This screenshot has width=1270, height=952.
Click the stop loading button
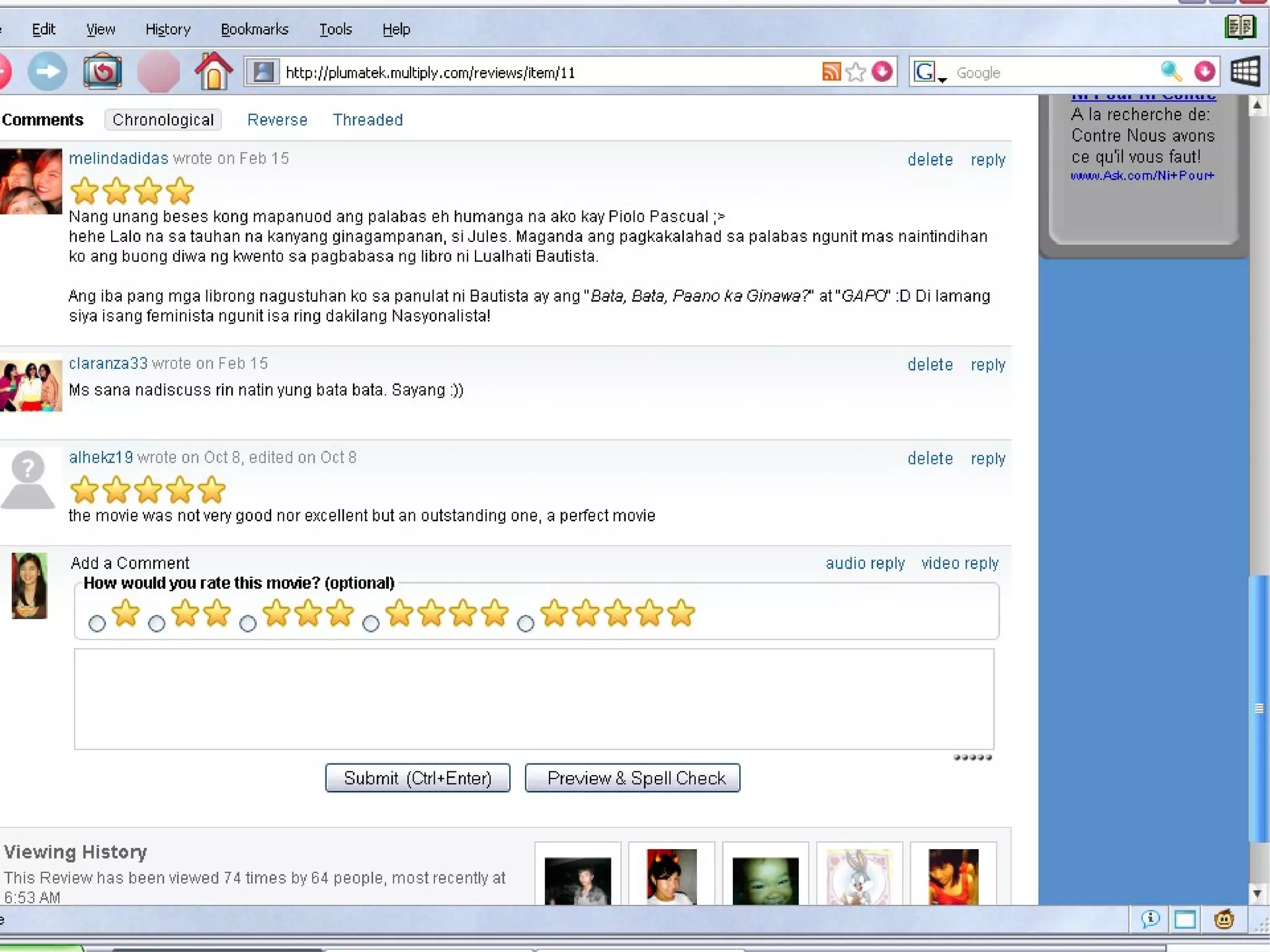158,72
